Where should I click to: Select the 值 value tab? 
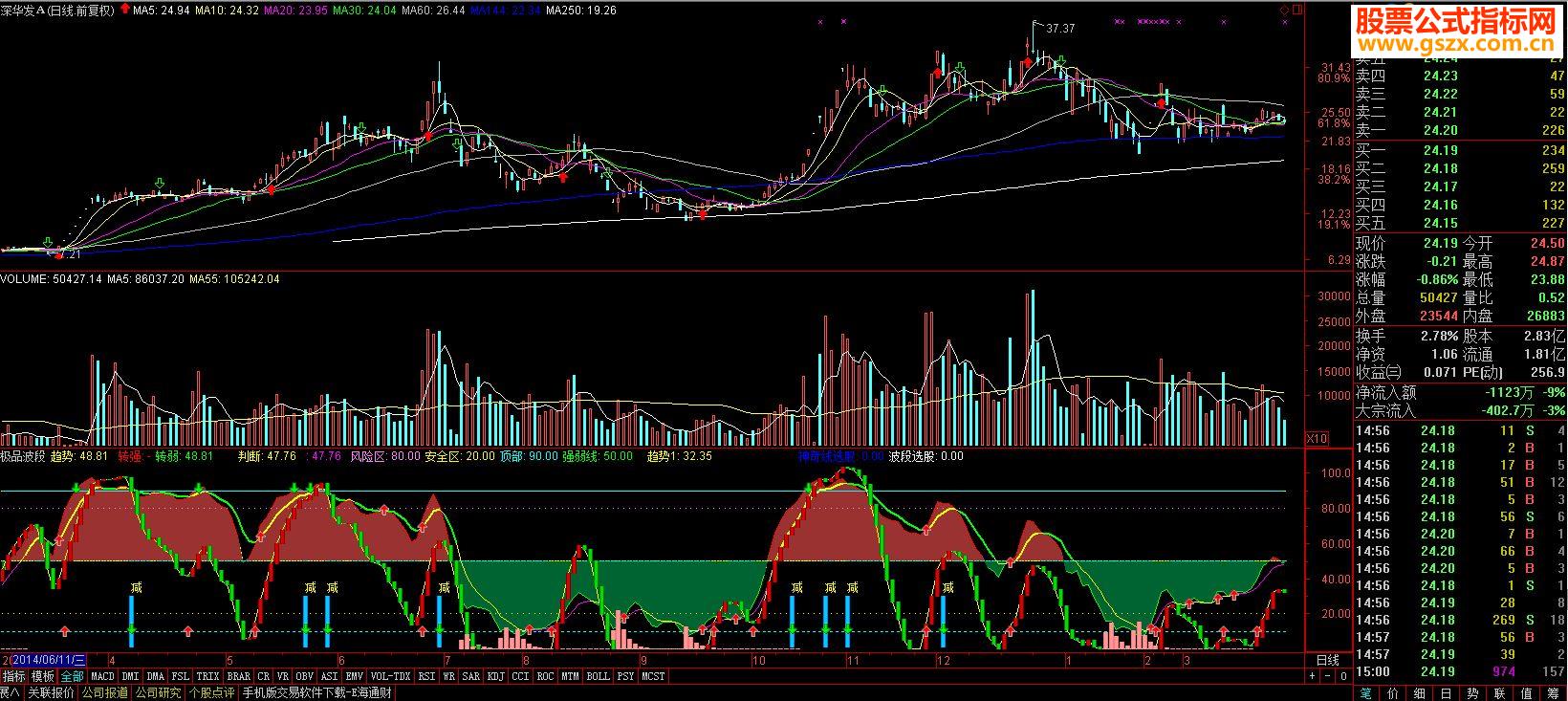[x=1527, y=693]
